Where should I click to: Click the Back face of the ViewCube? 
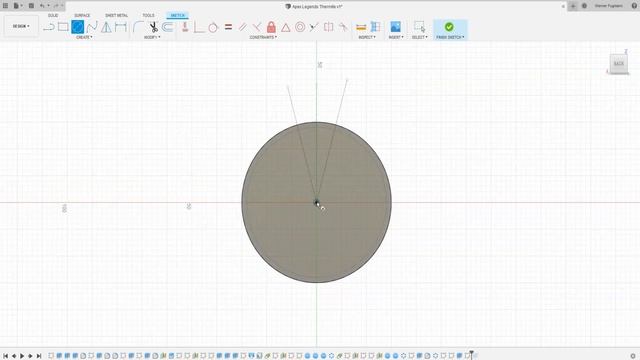point(619,64)
